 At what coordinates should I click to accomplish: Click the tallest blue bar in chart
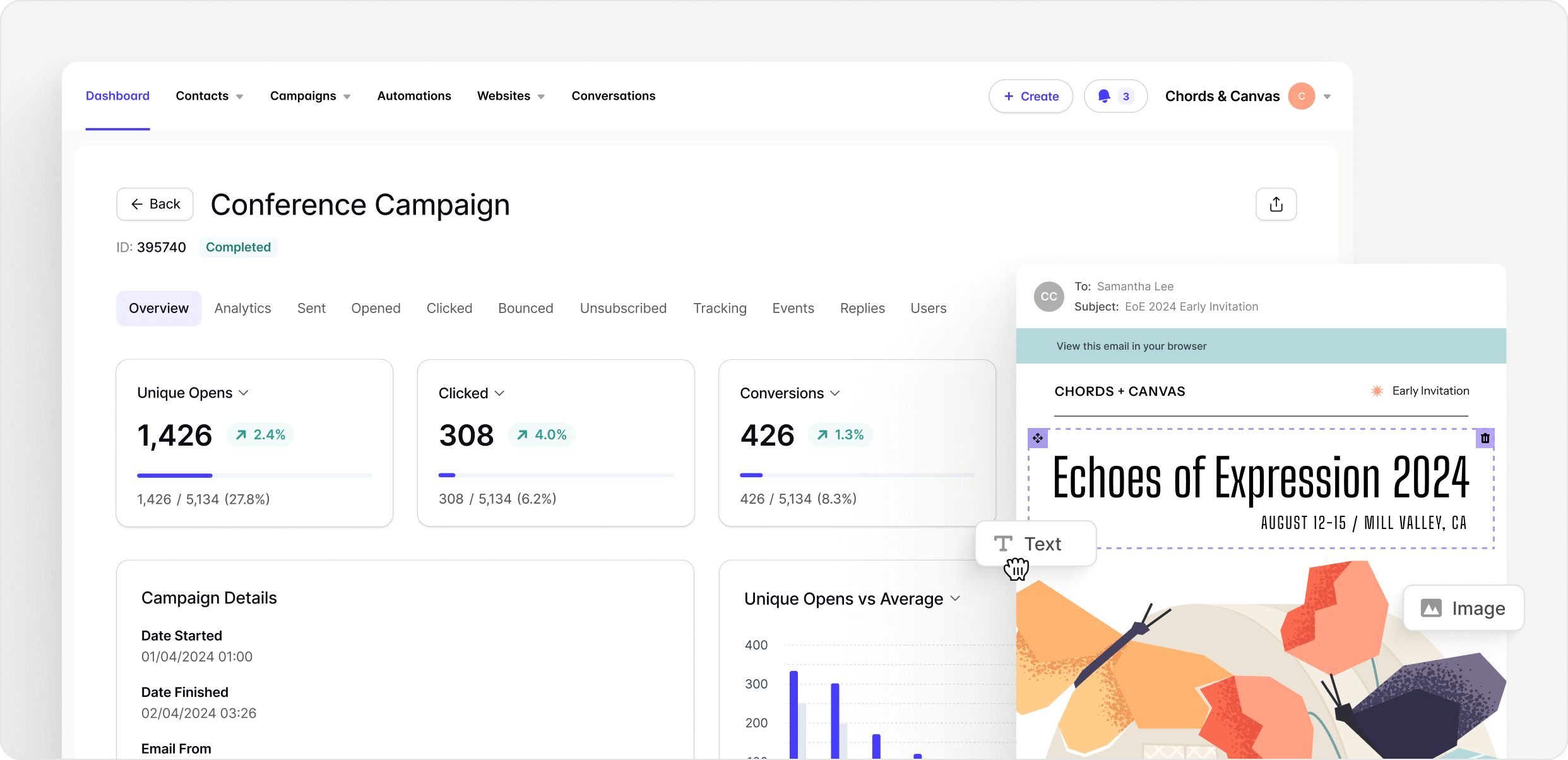793,715
